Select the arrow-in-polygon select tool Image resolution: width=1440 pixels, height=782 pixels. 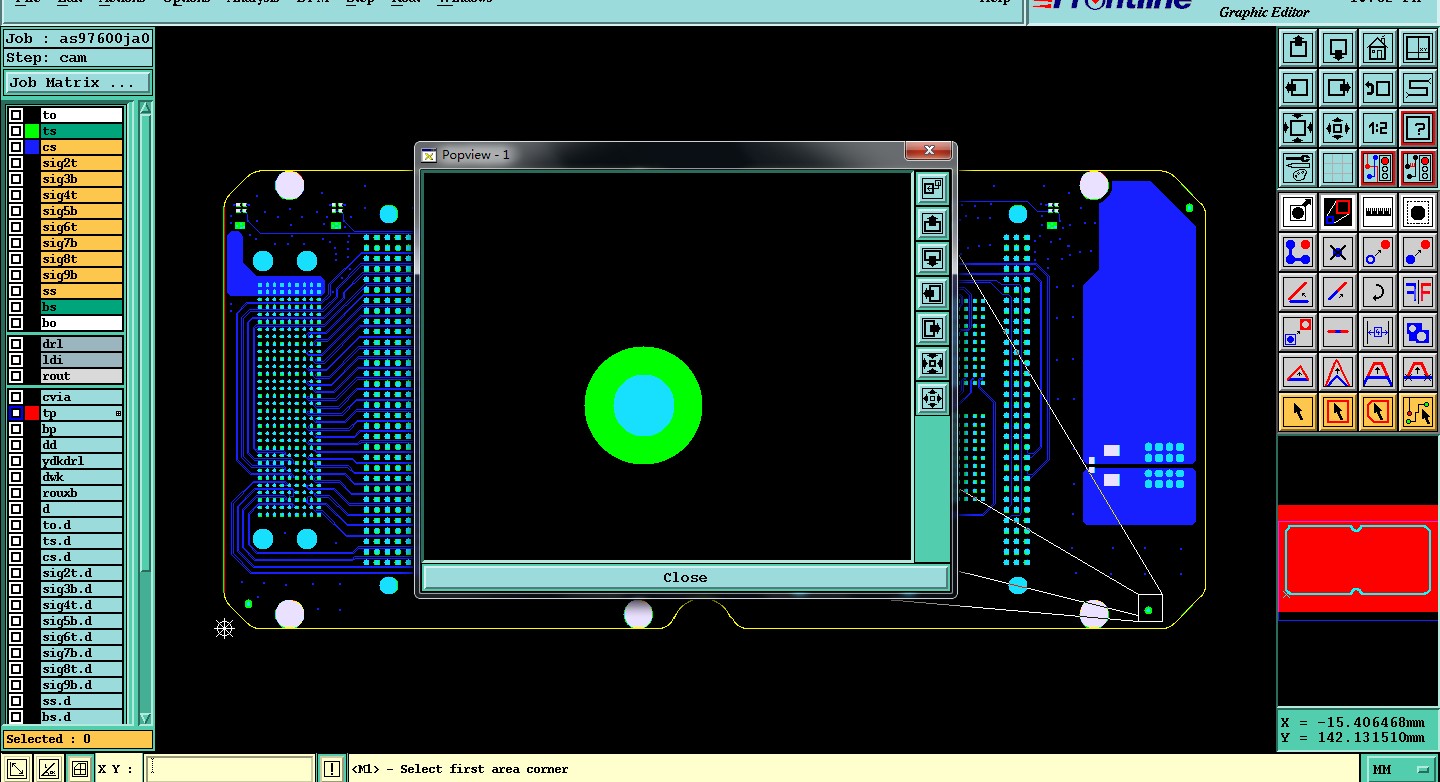pyautogui.click(x=1378, y=411)
